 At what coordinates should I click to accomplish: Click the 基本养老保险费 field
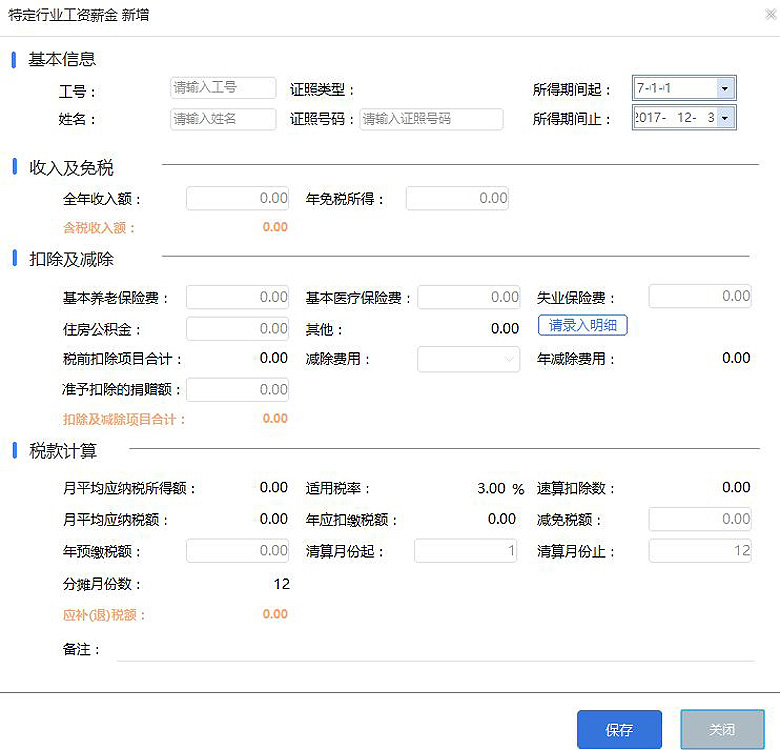(x=237, y=297)
